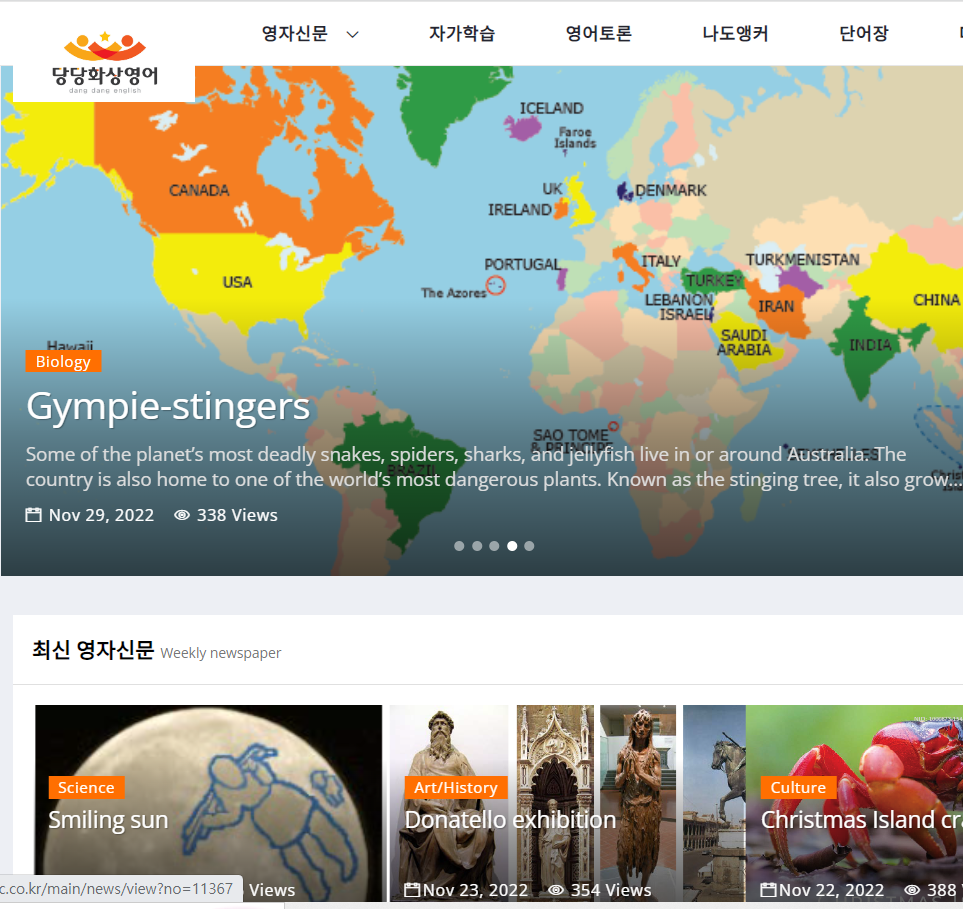
Task: Click the eye icon beside 354 Views
Action: 556,890
